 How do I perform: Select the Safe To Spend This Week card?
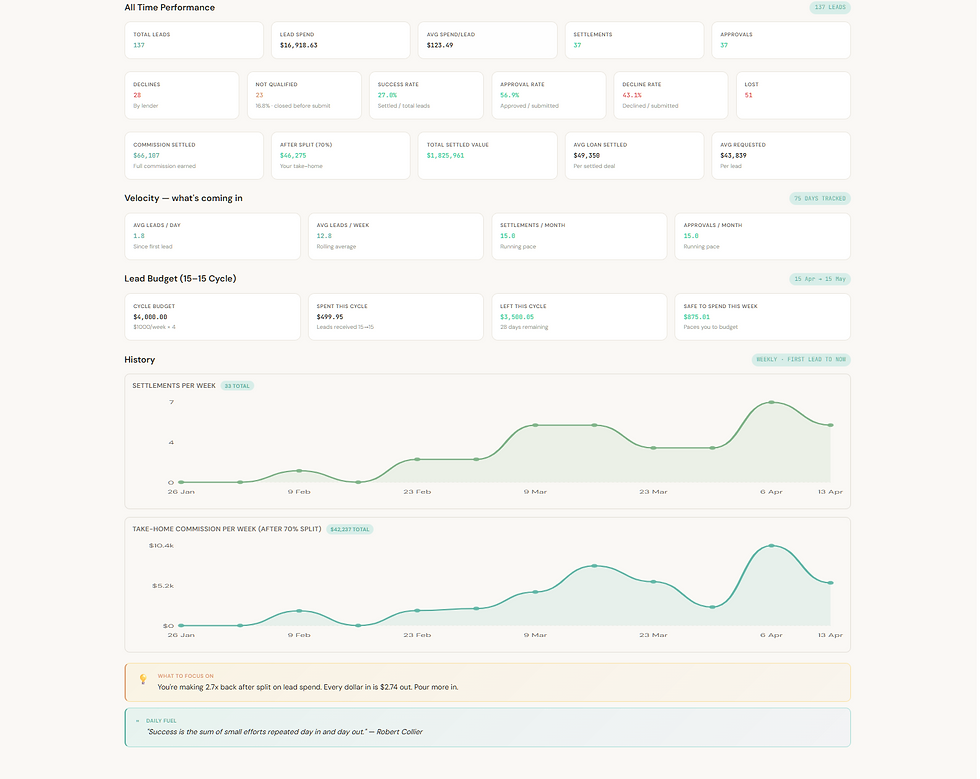762,317
